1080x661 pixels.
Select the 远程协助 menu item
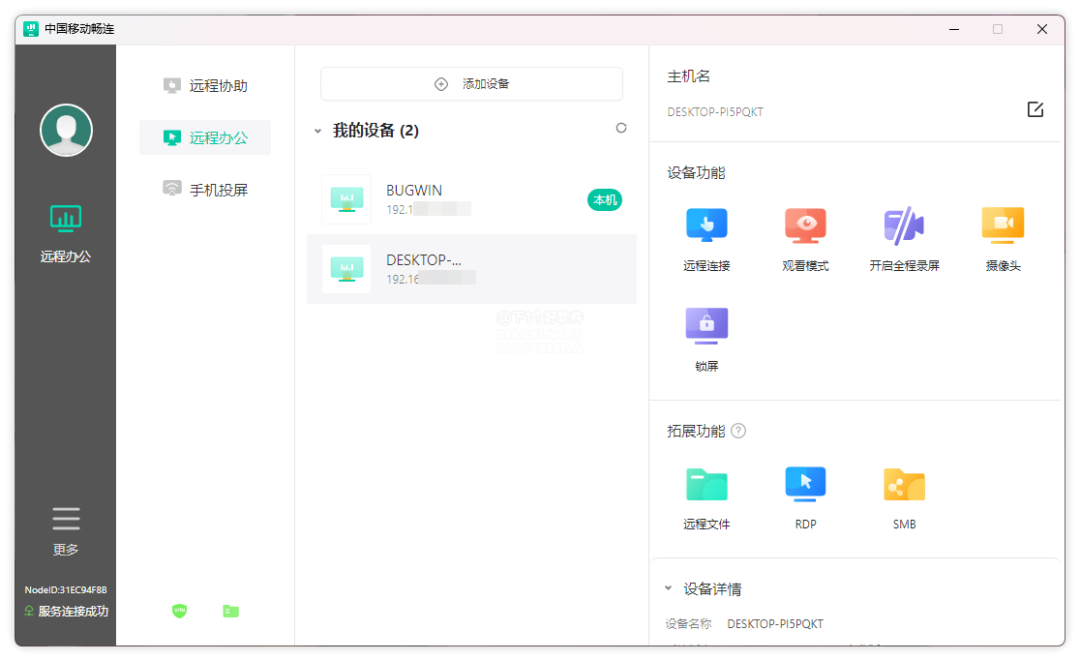tap(205, 85)
